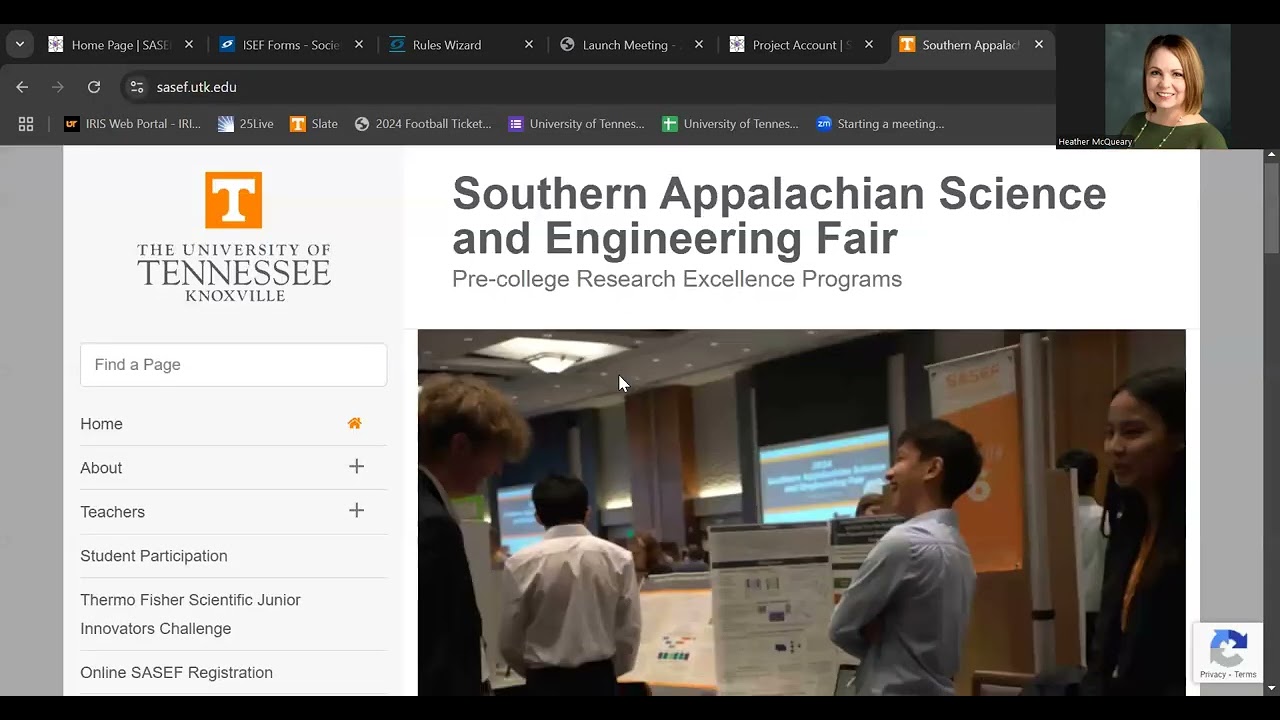Open the green University of Tennessee bookmark

click(730, 124)
